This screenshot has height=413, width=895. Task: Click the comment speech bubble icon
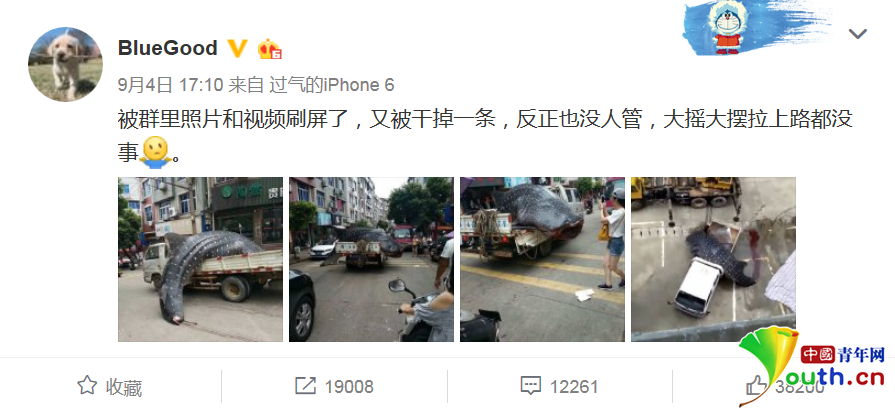(x=531, y=386)
